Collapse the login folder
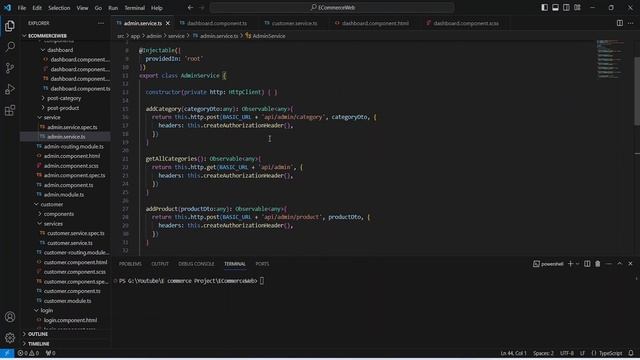Image resolution: width=640 pixels, height=360 pixels. click(x=47, y=310)
